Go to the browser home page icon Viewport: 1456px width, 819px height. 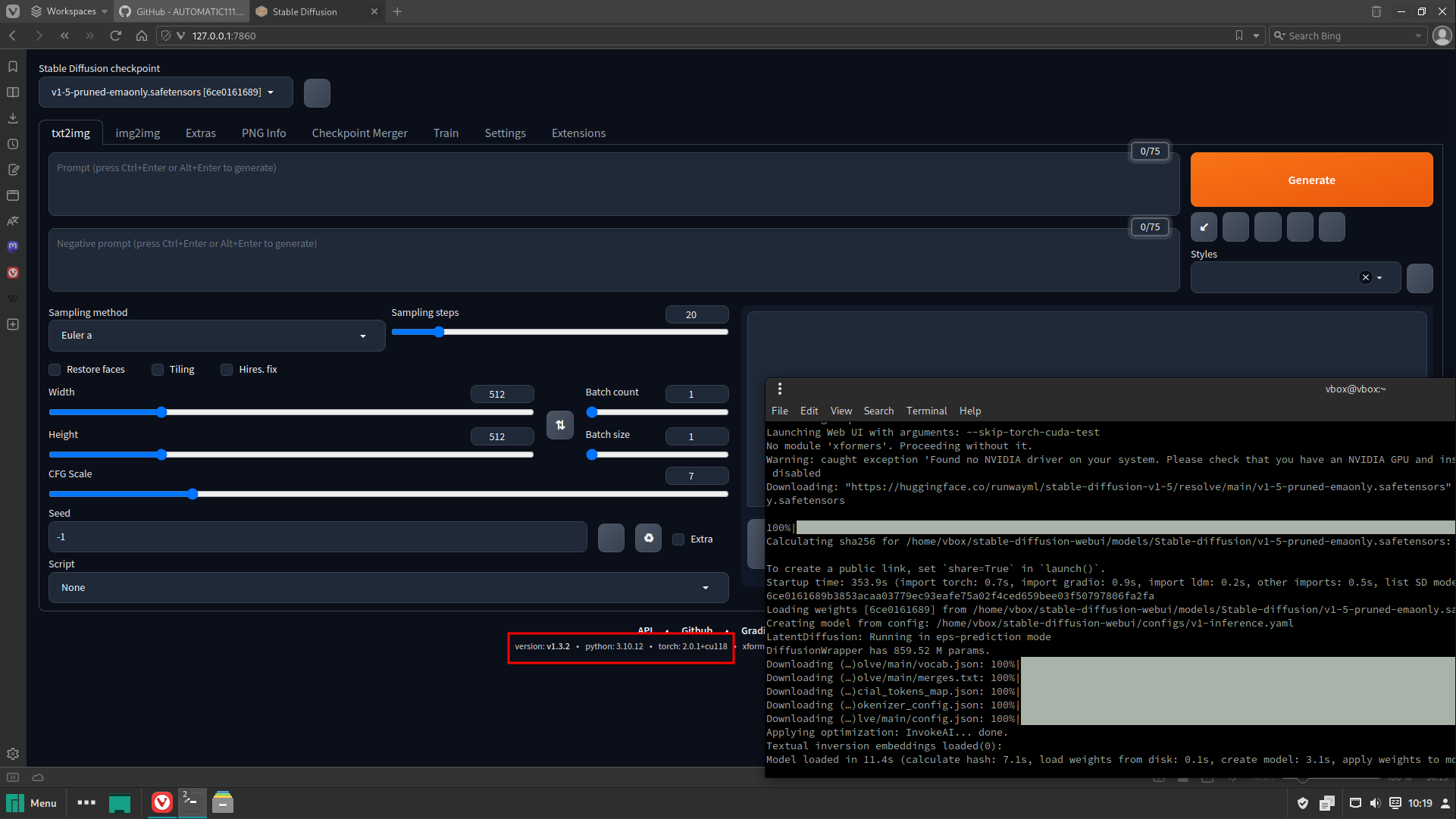(141, 36)
